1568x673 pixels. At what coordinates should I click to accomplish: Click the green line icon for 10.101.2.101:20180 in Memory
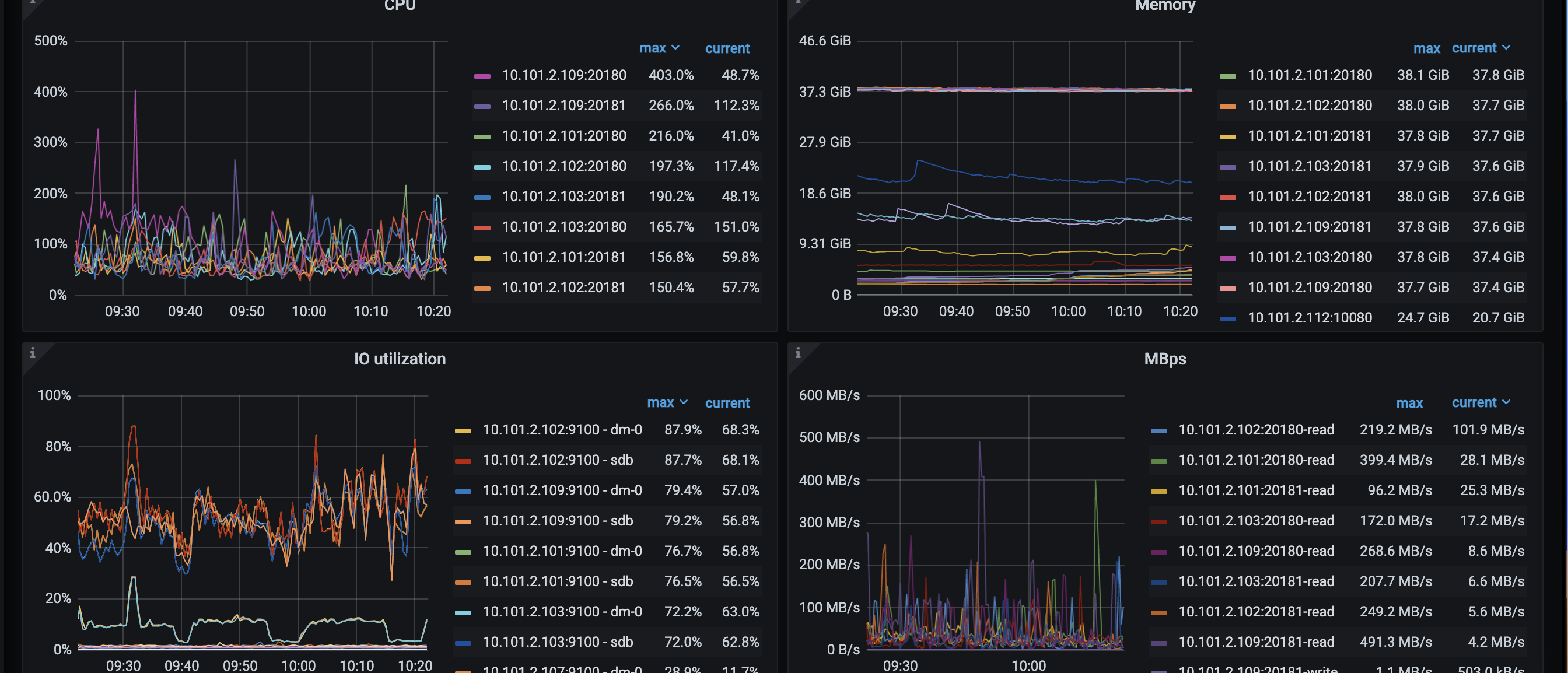(x=1228, y=76)
